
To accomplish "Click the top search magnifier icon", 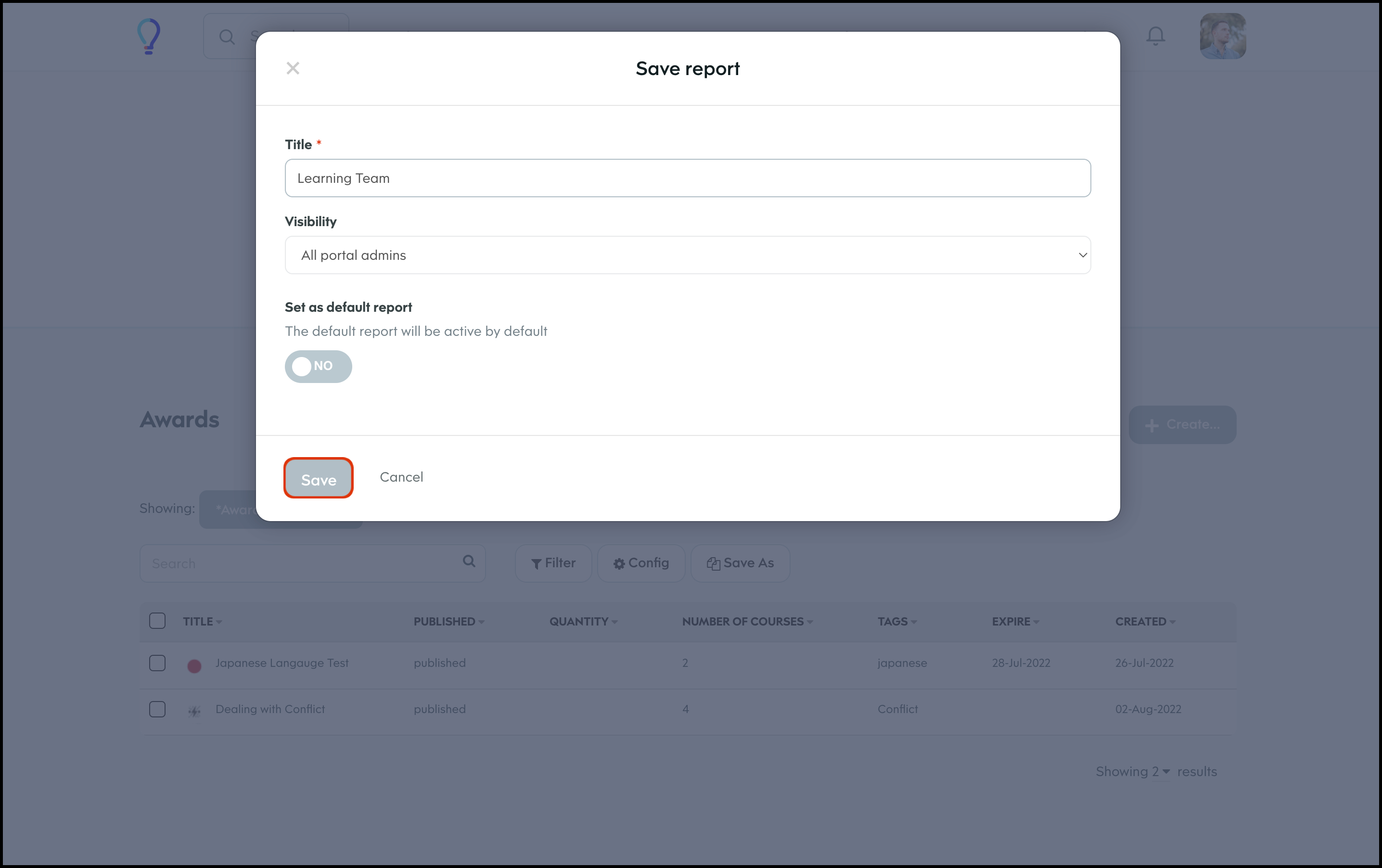I will coord(227,38).
